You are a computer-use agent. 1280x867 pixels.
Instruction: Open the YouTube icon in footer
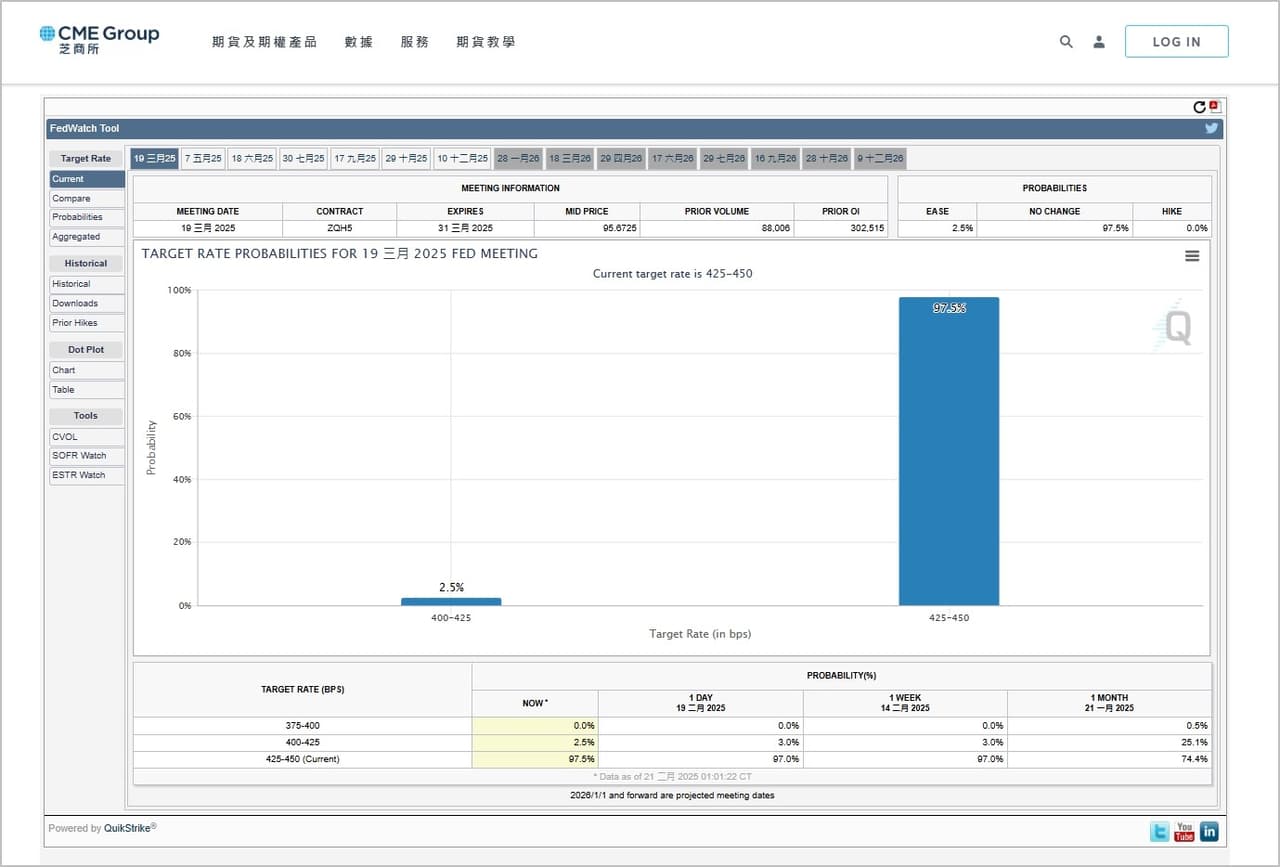(1184, 831)
